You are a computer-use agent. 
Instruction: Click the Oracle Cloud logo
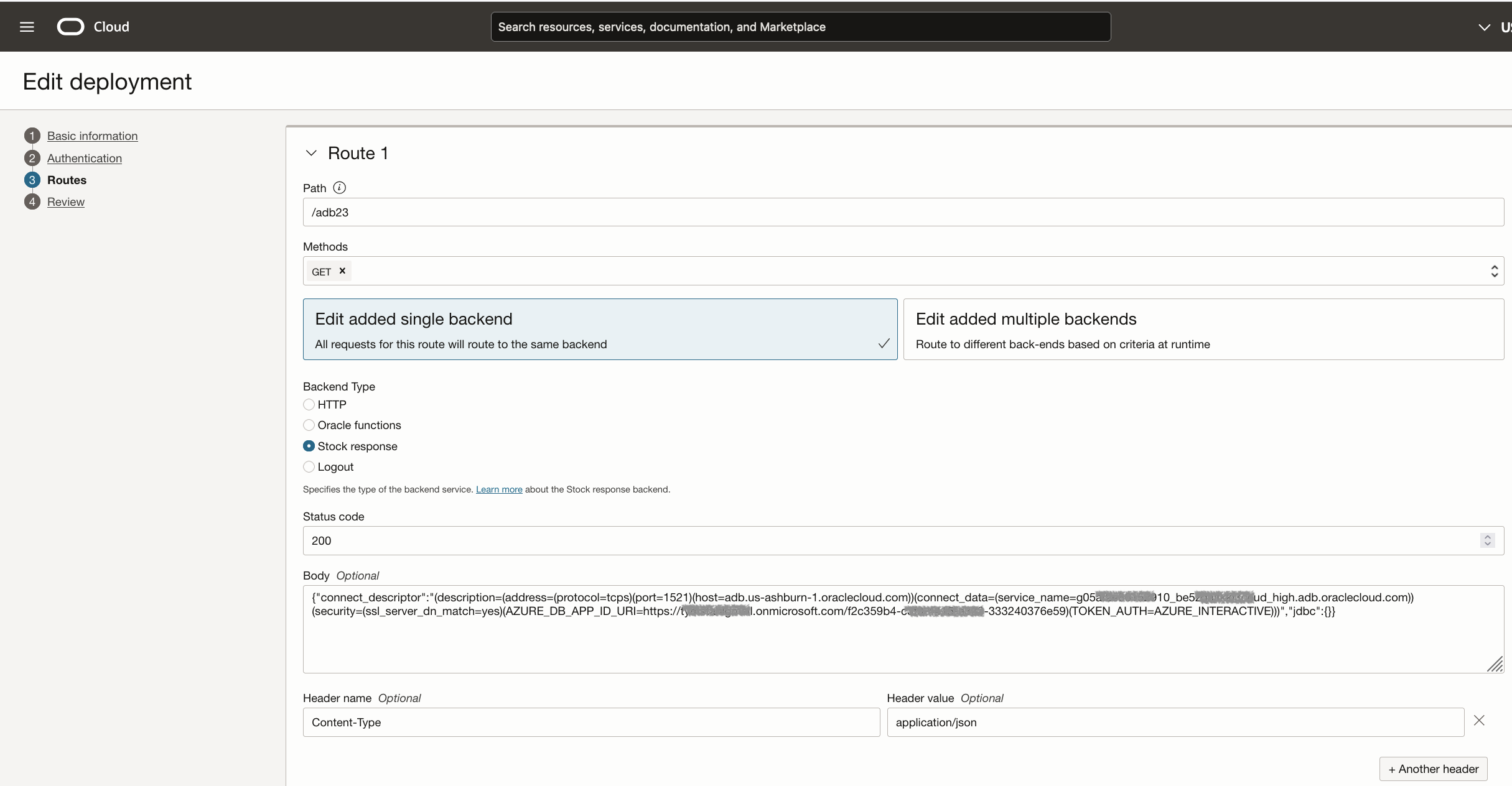pyautogui.click(x=70, y=27)
